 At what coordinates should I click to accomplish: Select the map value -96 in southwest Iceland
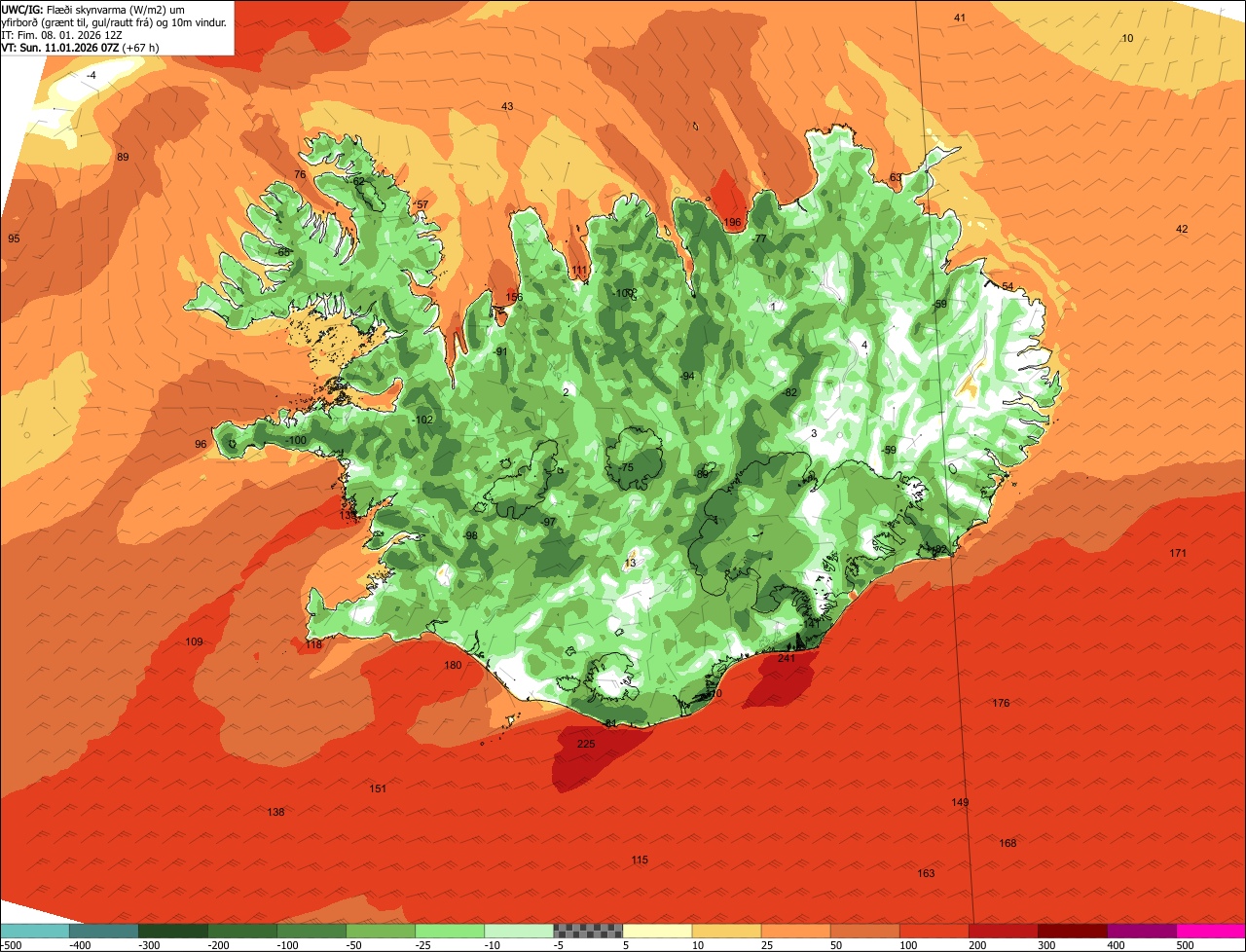pyautogui.click(x=470, y=535)
